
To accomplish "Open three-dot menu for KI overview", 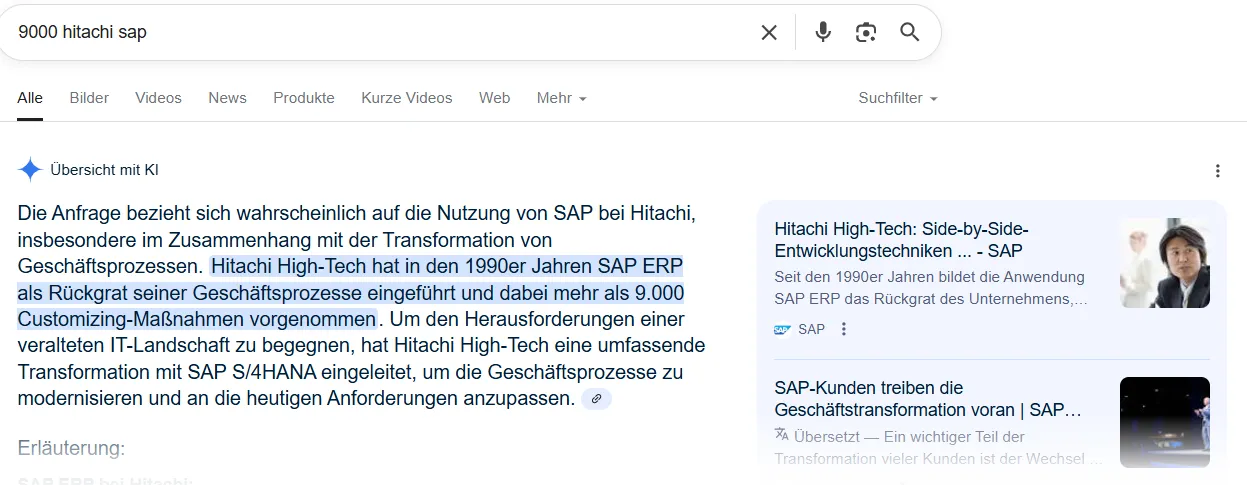I will 1217,171.
